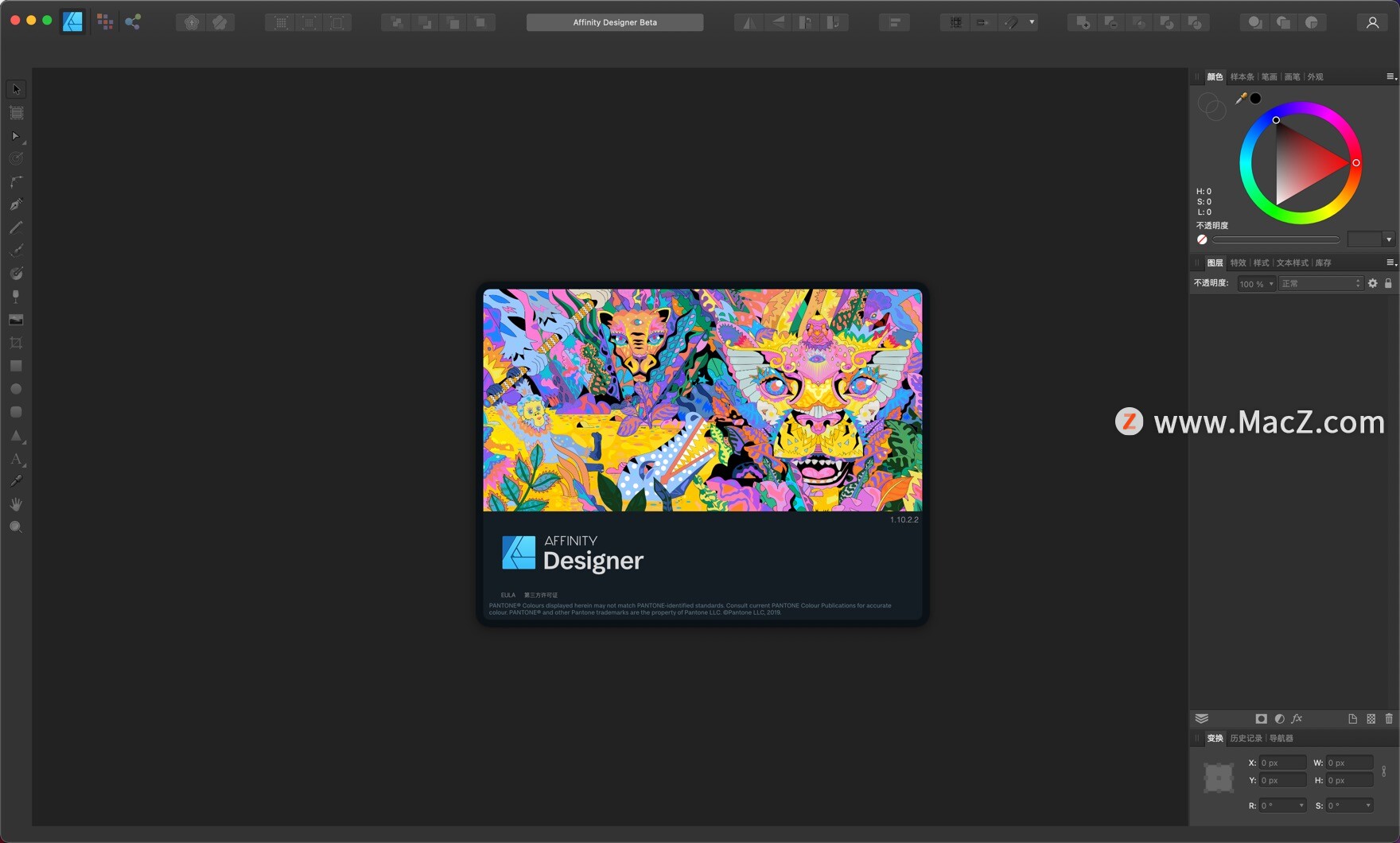Switch to Pixel persona
This screenshot has width=1400, height=843.
[x=105, y=22]
